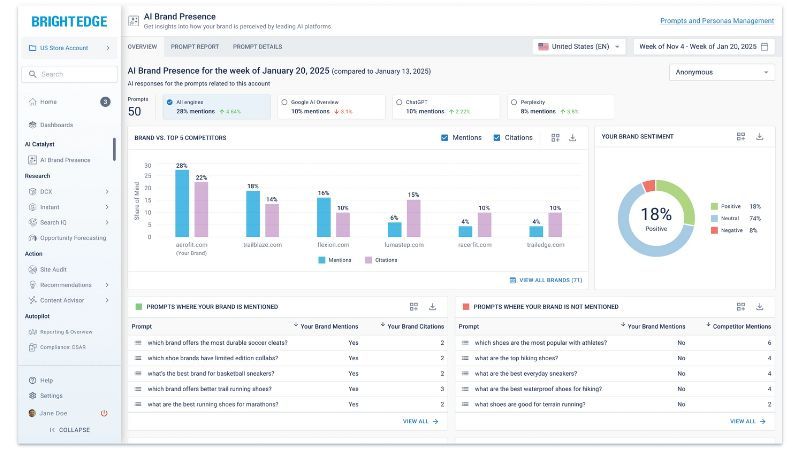The height and width of the screenshot is (450, 800).
Task: Click the Positive green legend swatch
Action: coord(714,207)
